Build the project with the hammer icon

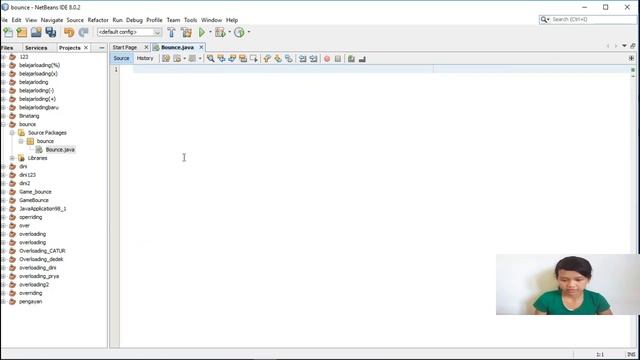point(171,32)
